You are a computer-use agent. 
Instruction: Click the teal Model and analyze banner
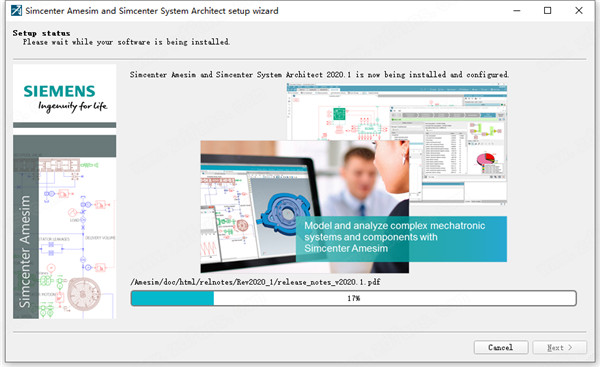pos(401,239)
